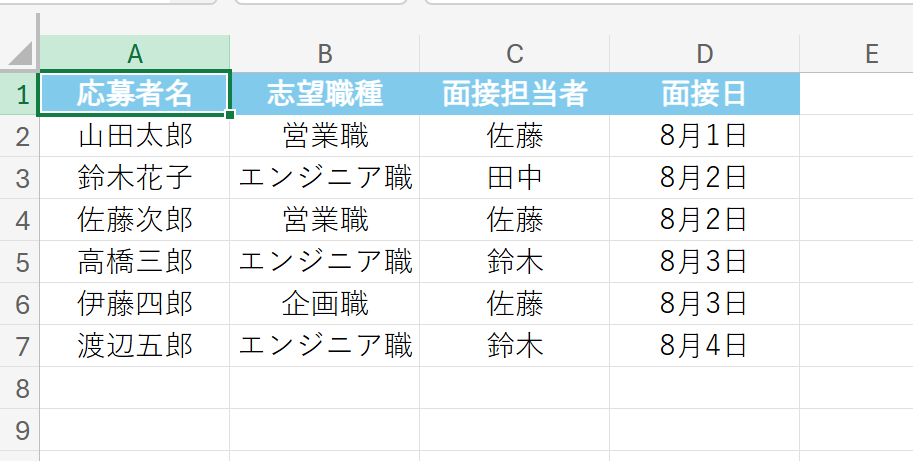Click the select-all triangle corner icon
The image size is (913, 461).
pyautogui.click(x=20, y=54)
